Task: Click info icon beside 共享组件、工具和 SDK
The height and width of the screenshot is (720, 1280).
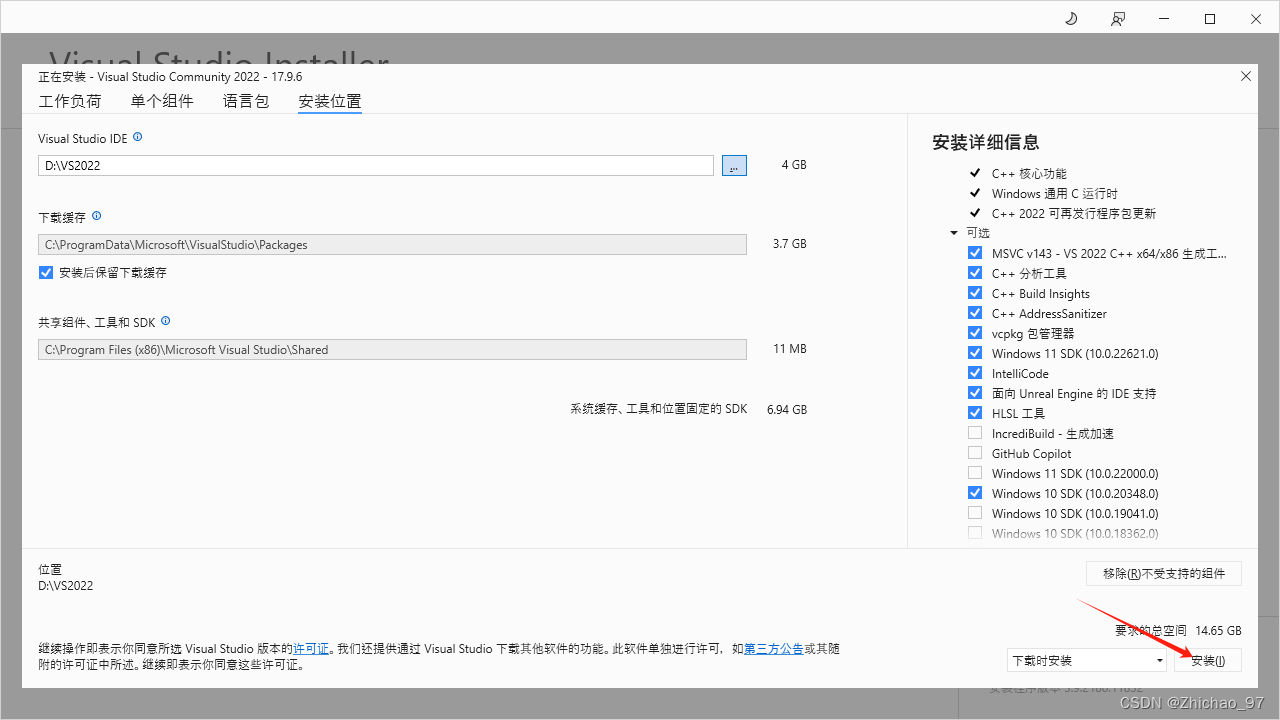Action: (166, 321)
